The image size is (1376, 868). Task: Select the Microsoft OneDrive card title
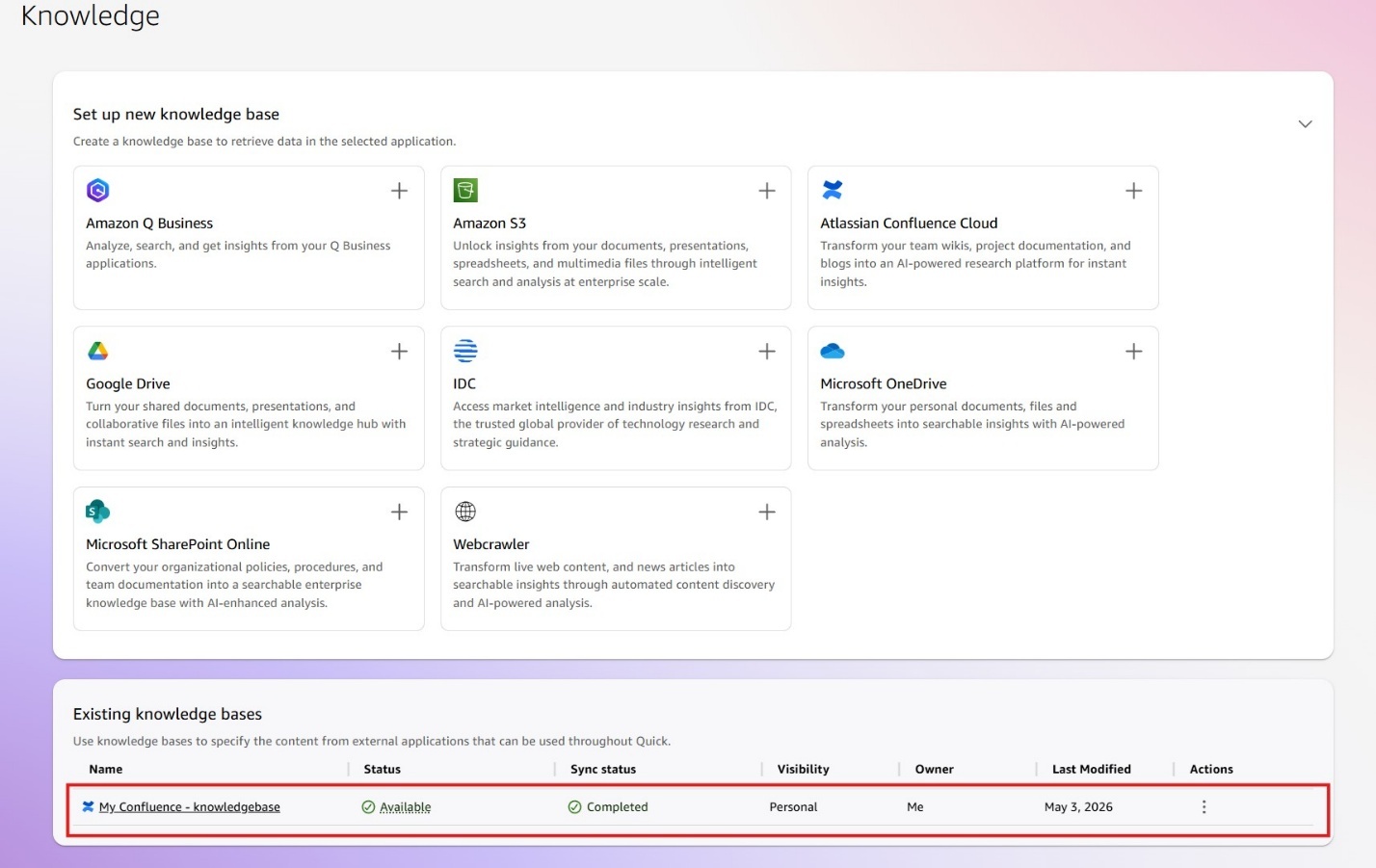[884, 383]
